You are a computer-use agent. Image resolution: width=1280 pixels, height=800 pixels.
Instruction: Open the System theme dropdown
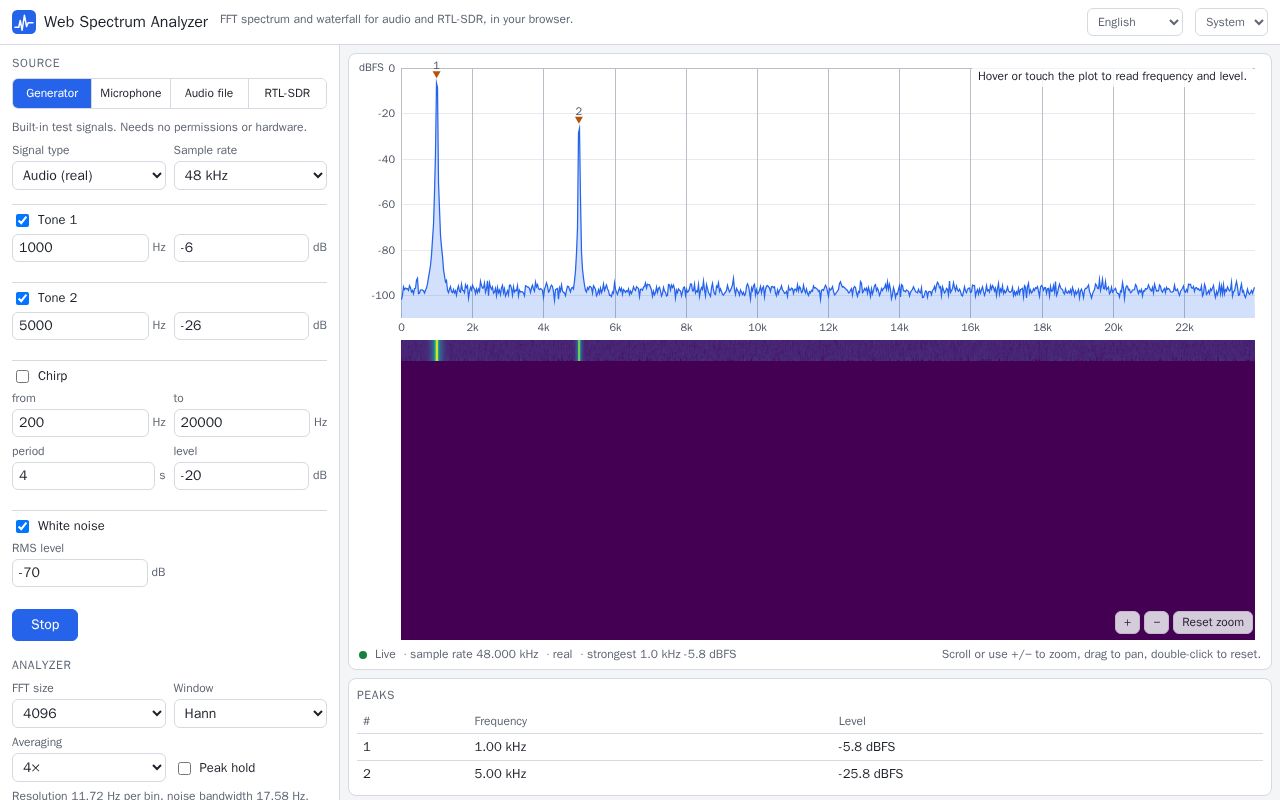pyautogui.click(x=1231, y=22)
